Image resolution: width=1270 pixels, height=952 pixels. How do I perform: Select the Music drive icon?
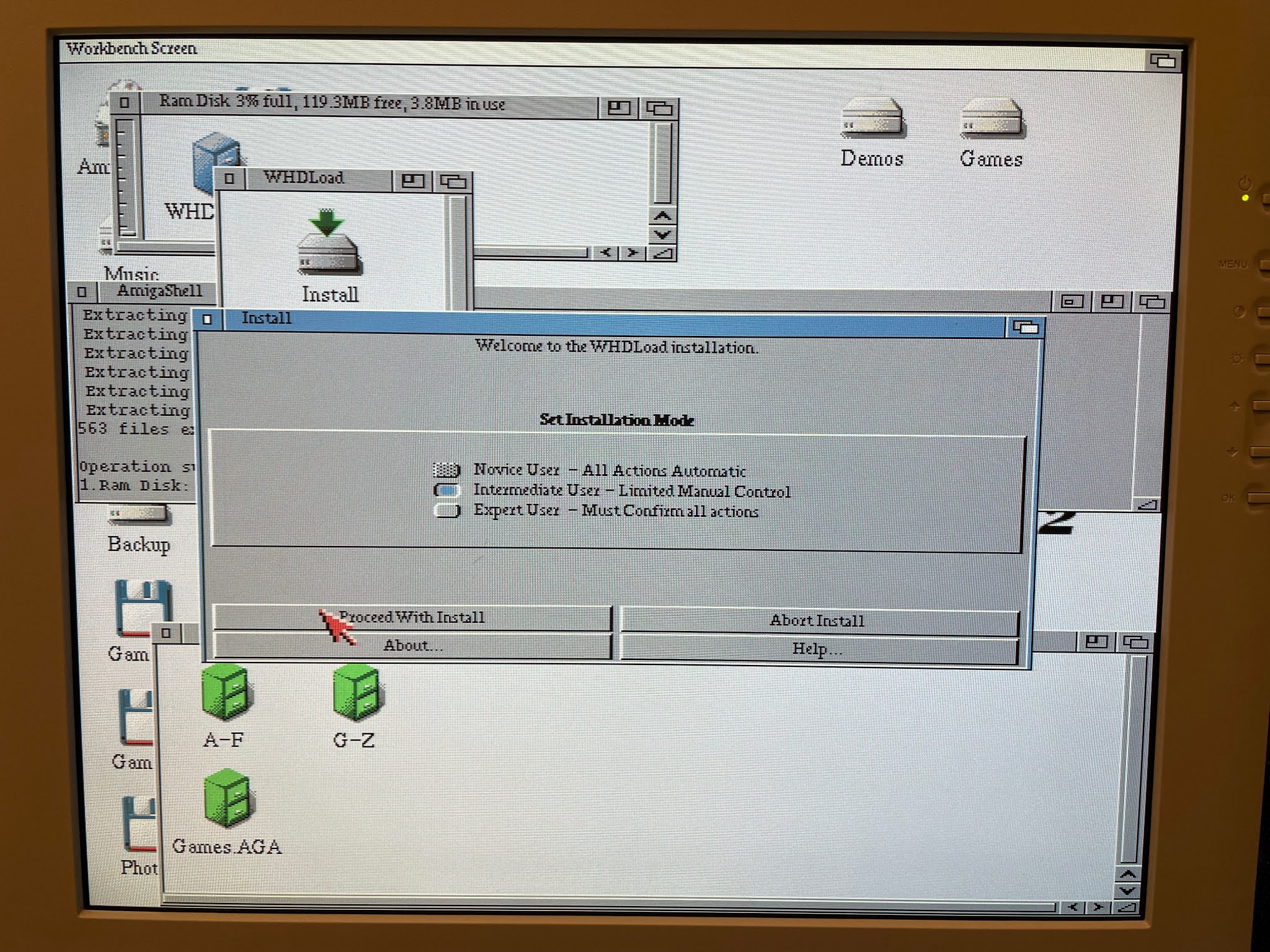[x=105, y=239]
